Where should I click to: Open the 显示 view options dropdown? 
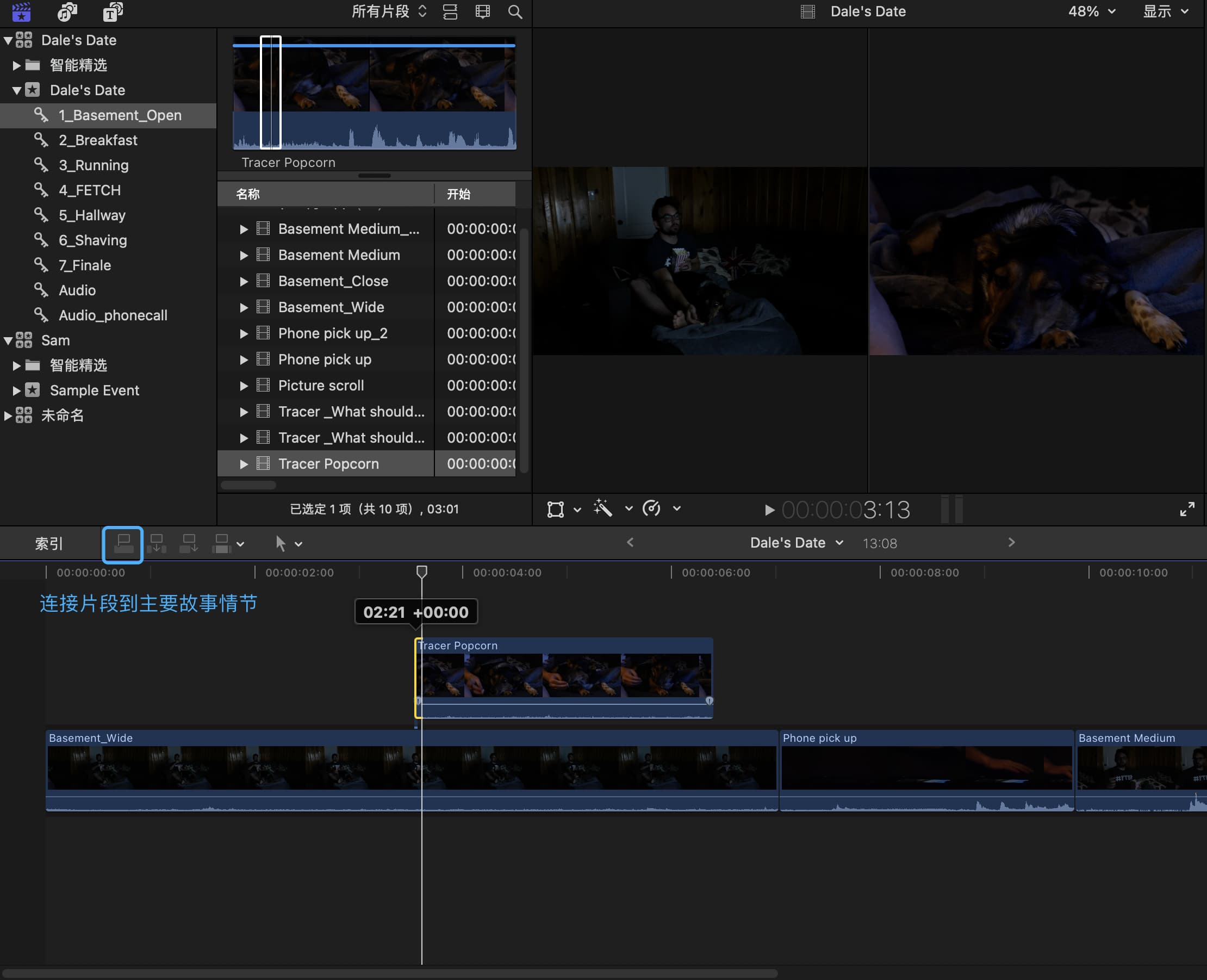click(1165, 11)
